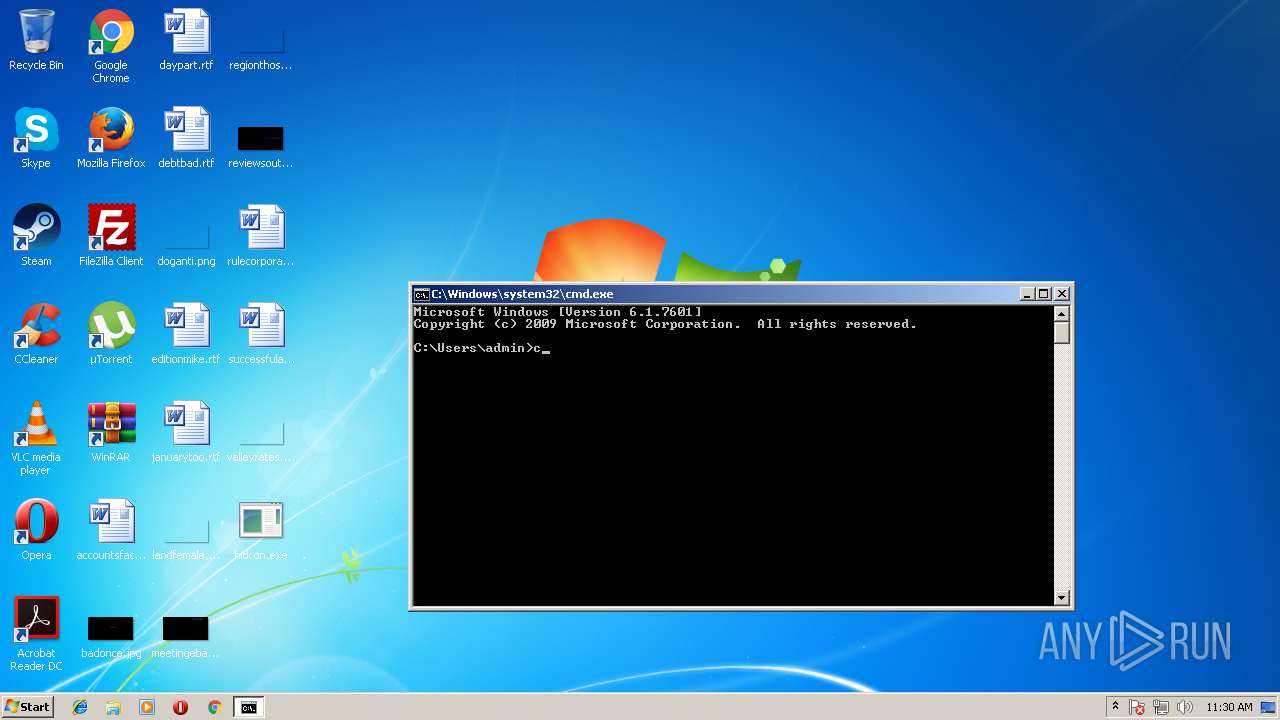The width and height of the screenshot is (1280, 720).
Task: Open the network tray icon
Action: tap(1161, 707)
